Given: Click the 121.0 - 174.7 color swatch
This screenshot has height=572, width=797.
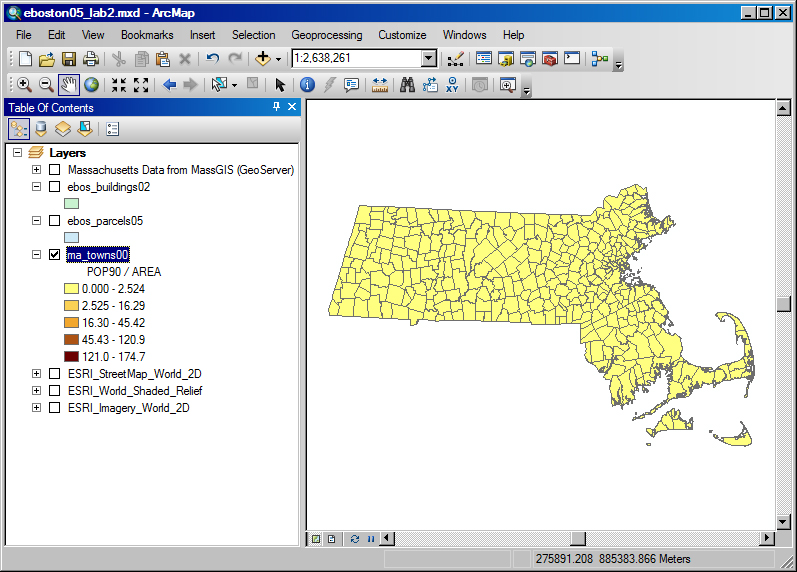Looking at the screenshot, I should pyautogui.click(x=71, y=357).
